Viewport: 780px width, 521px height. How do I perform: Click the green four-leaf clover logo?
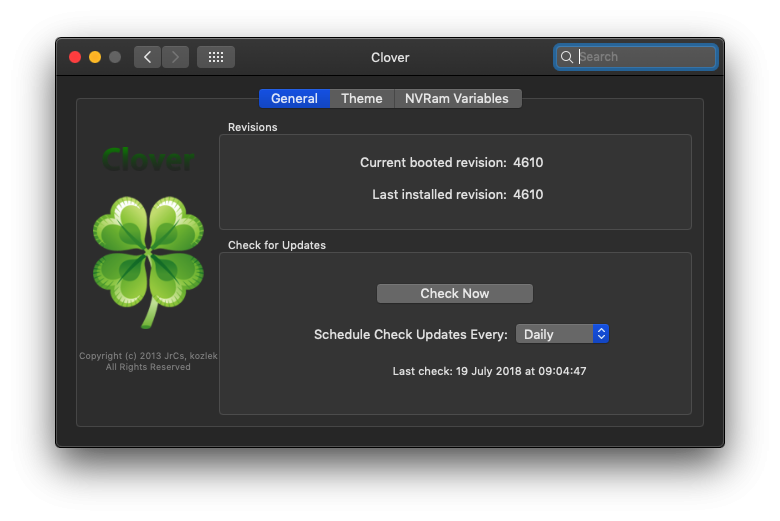tap(148, 262)
